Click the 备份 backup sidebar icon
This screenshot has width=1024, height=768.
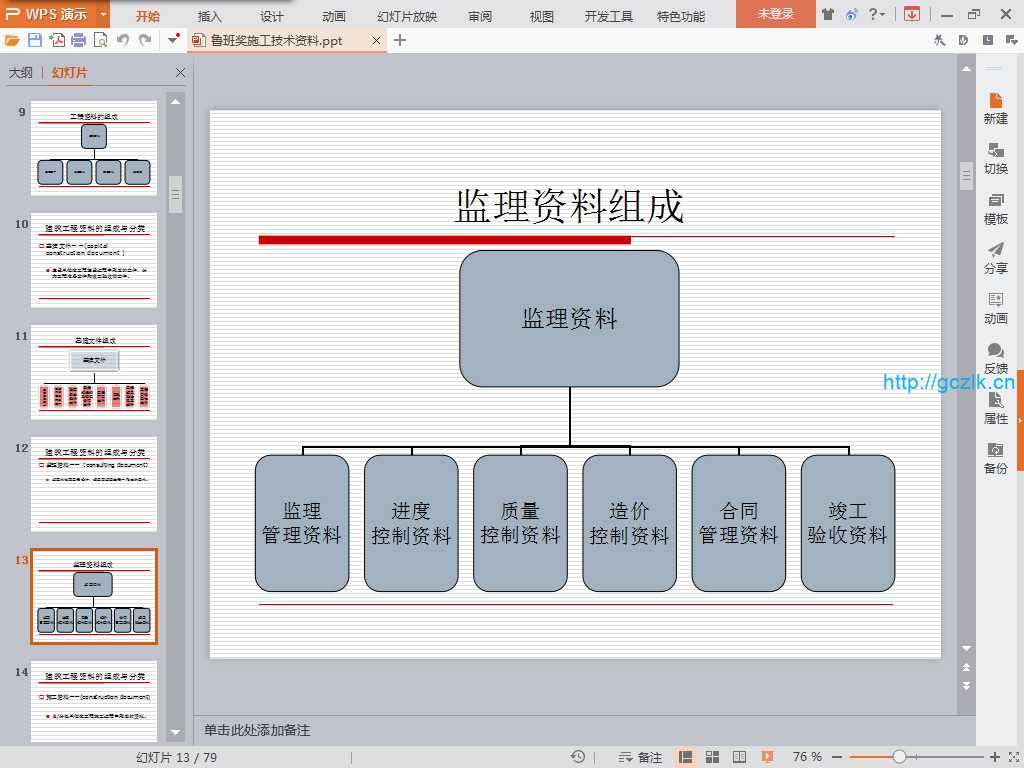coord(995,458)
